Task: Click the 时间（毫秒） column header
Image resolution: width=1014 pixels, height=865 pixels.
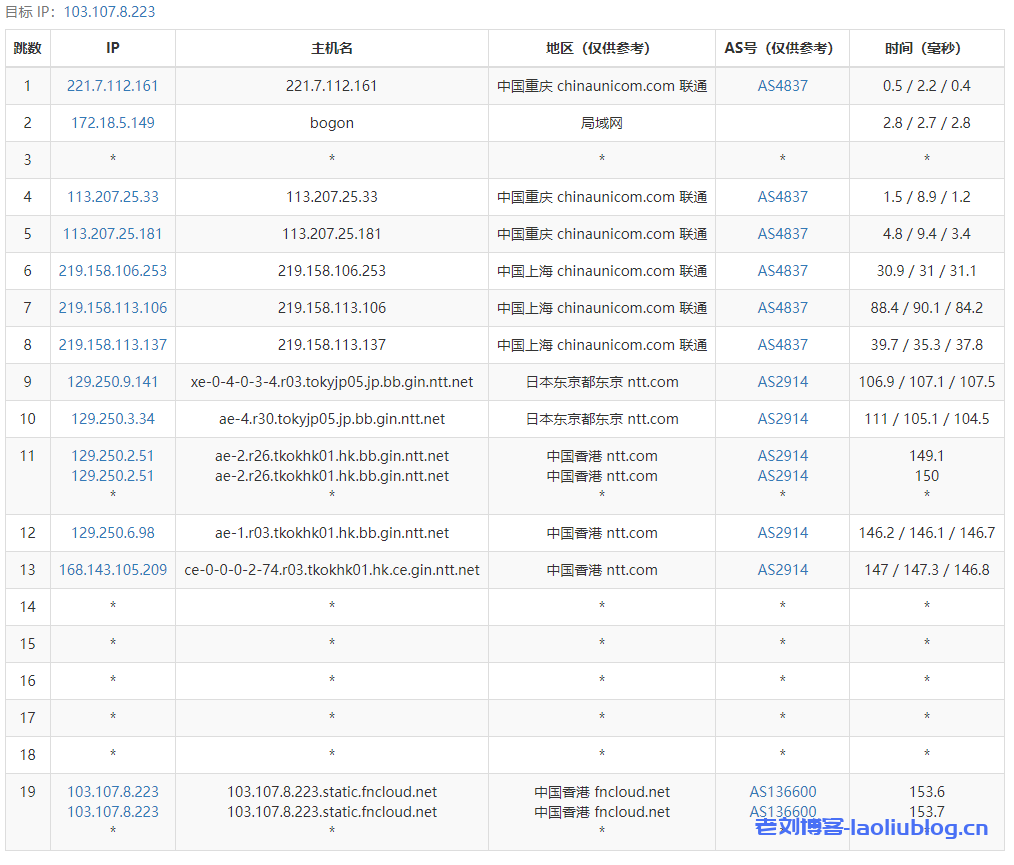Action: pos(926,48)
